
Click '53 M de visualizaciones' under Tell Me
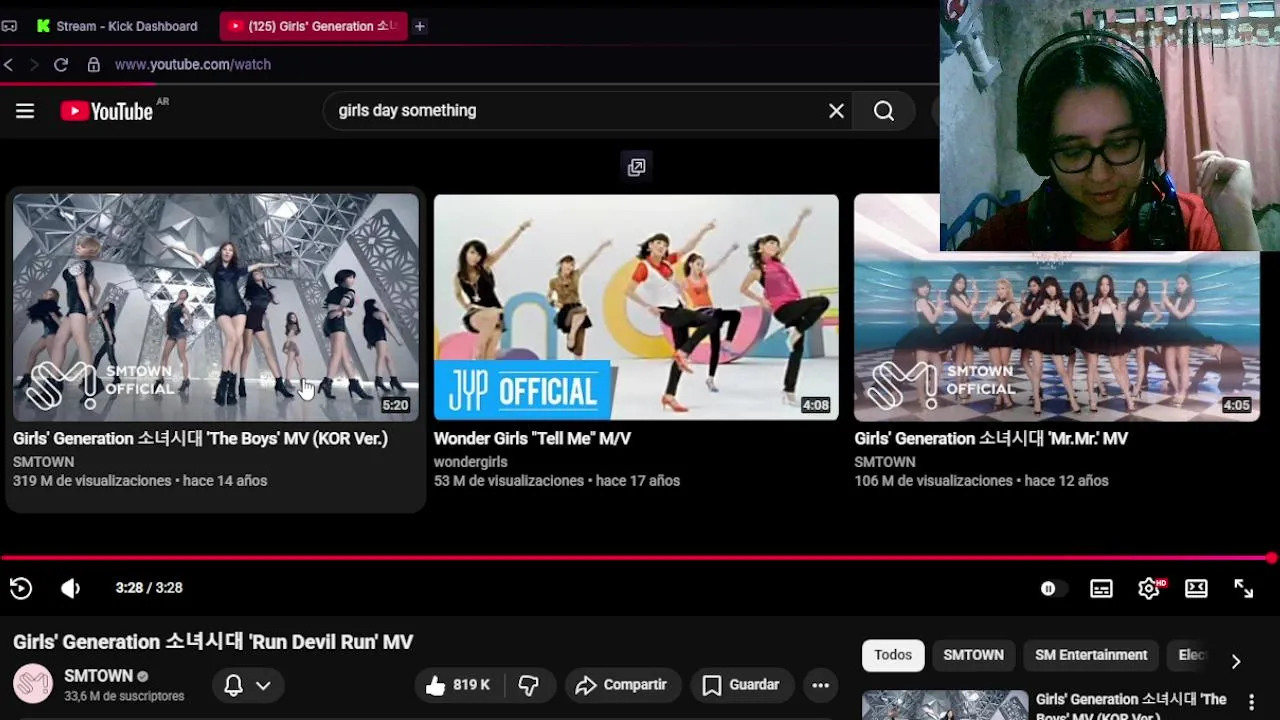coord(509,481)
